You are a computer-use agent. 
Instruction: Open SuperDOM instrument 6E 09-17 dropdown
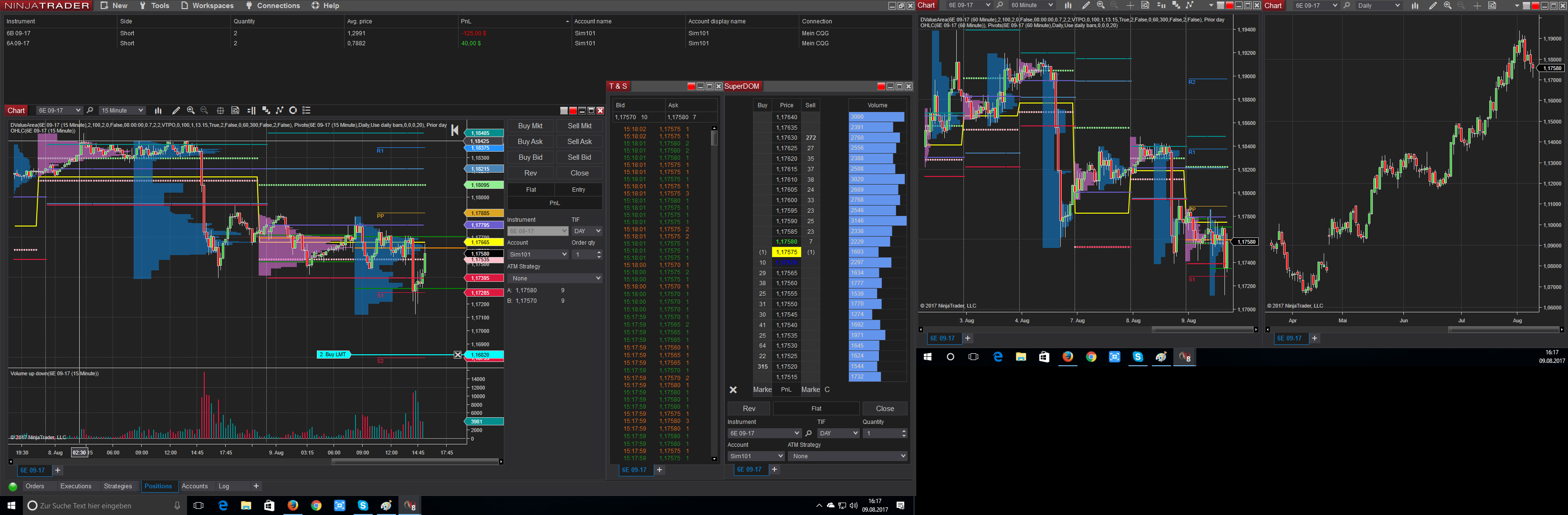click(x=764, y=433)
